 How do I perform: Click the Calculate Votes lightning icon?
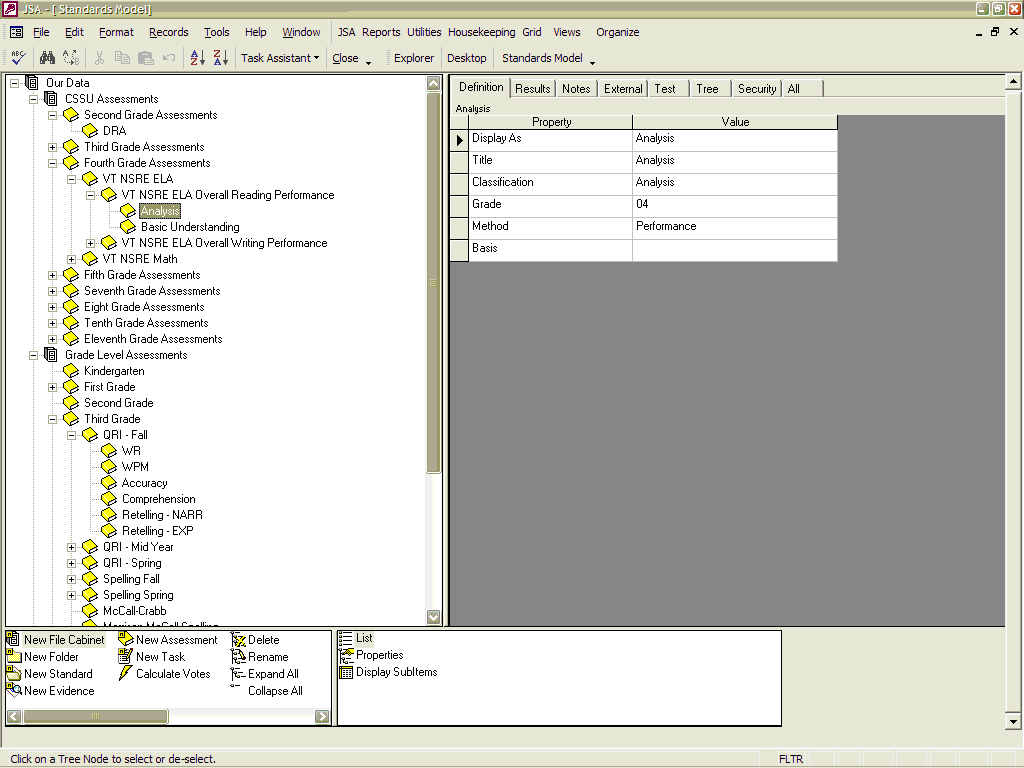point(125,673)
